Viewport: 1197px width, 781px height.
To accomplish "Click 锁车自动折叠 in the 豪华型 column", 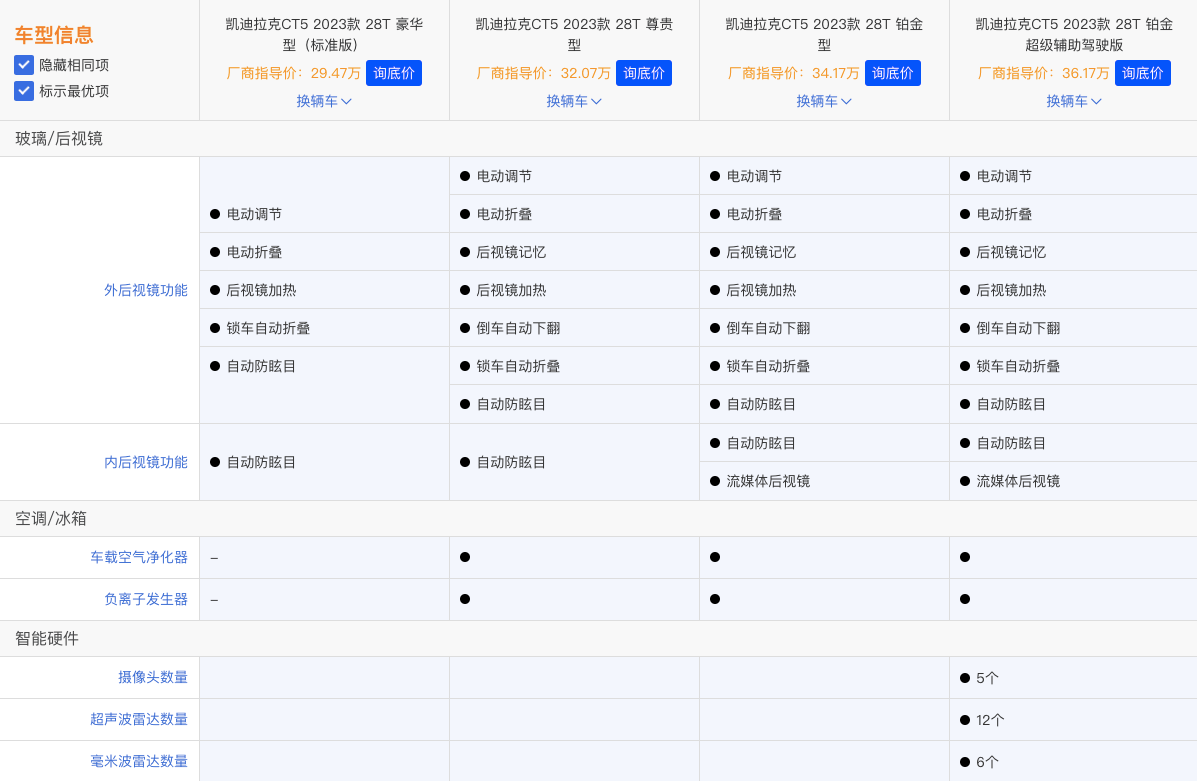I will [268, 328].
